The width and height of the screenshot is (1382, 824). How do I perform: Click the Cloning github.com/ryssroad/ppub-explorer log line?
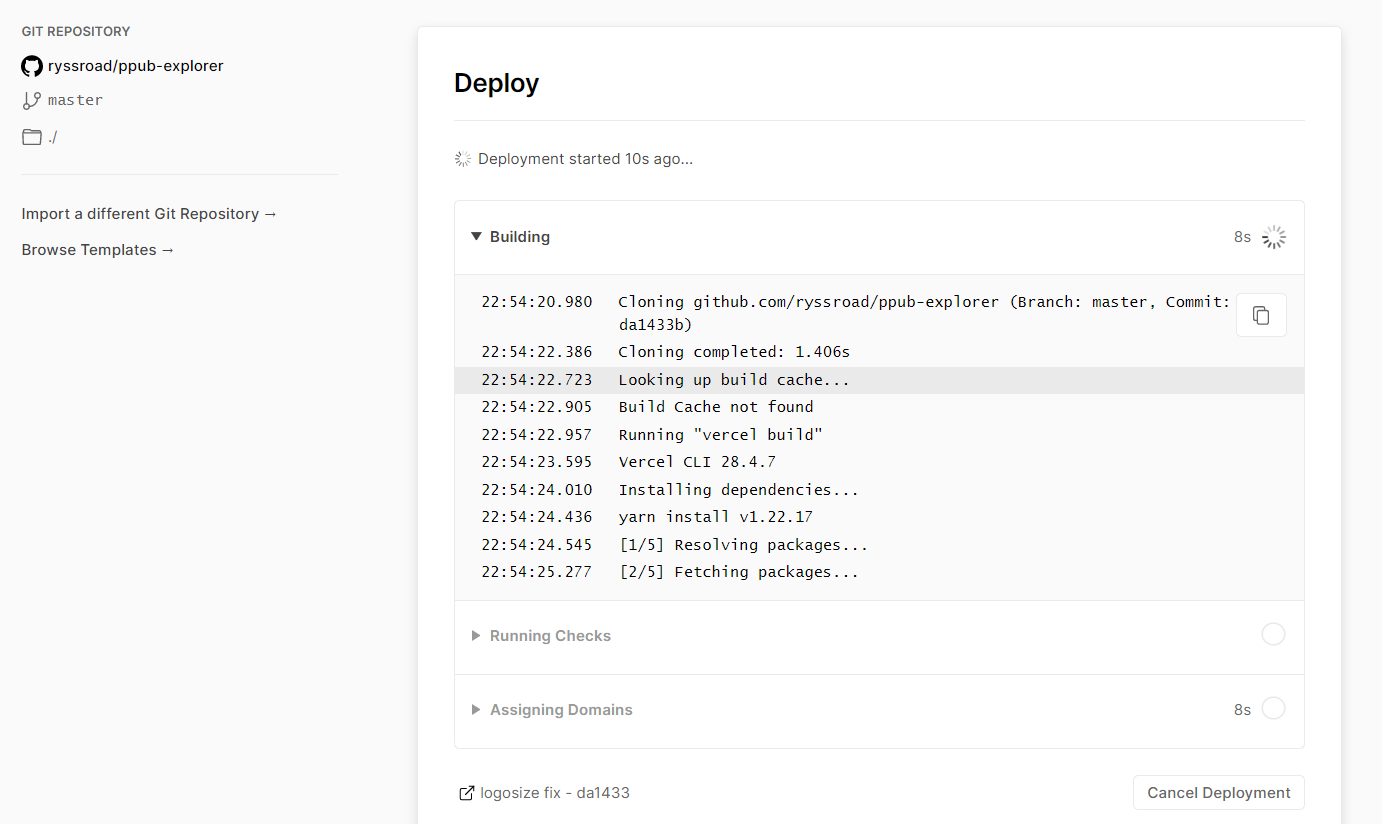point(879,313)
